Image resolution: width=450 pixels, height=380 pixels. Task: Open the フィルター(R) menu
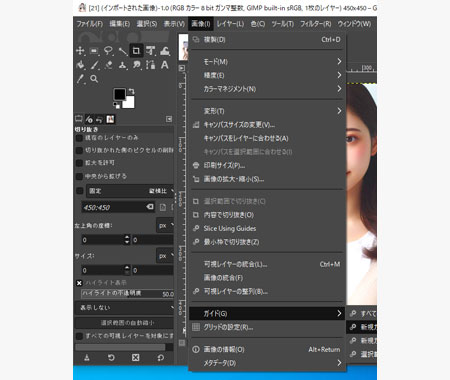(x=315, y=24)
